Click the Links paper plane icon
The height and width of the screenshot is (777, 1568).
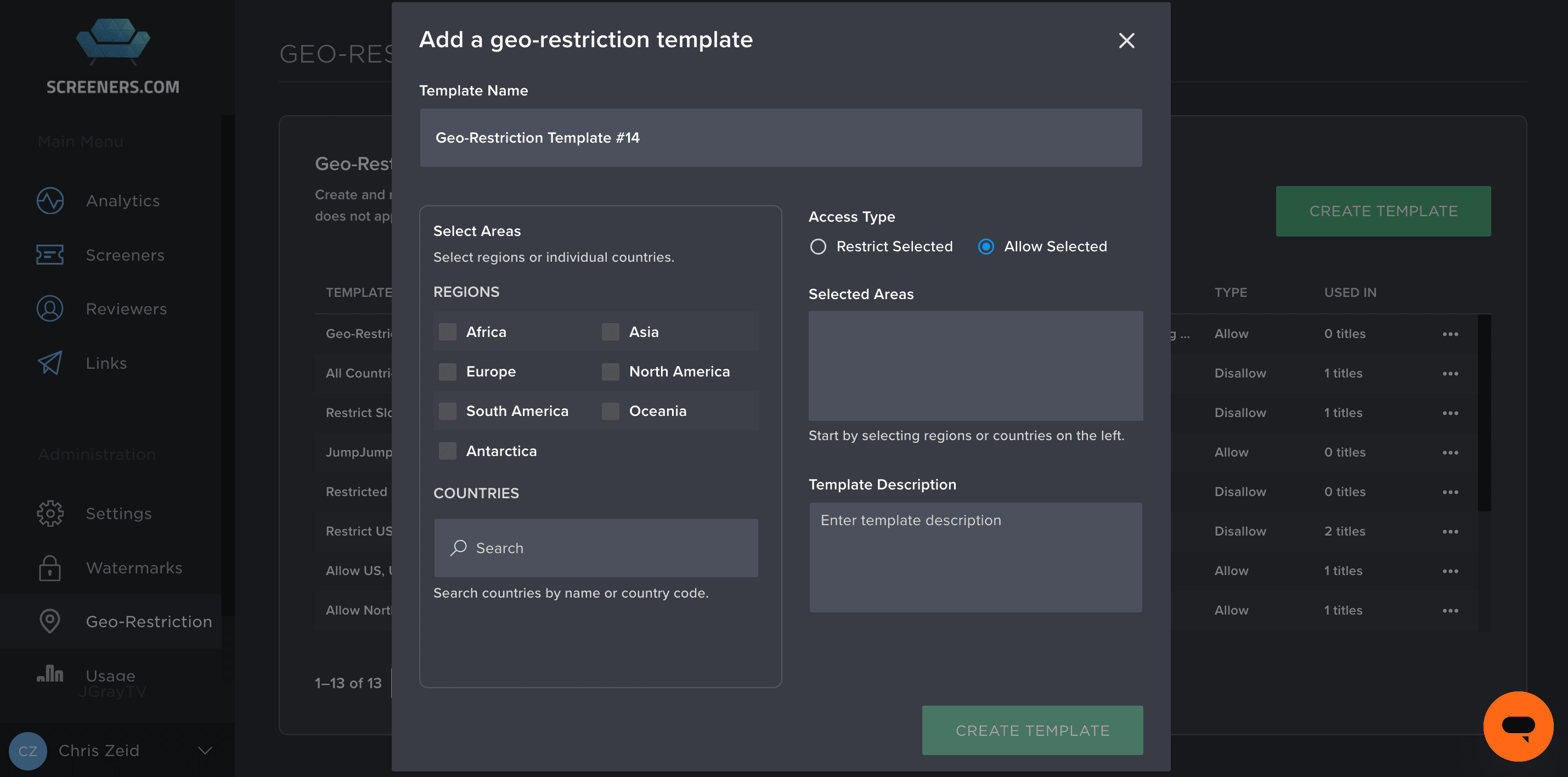point(50,363)
